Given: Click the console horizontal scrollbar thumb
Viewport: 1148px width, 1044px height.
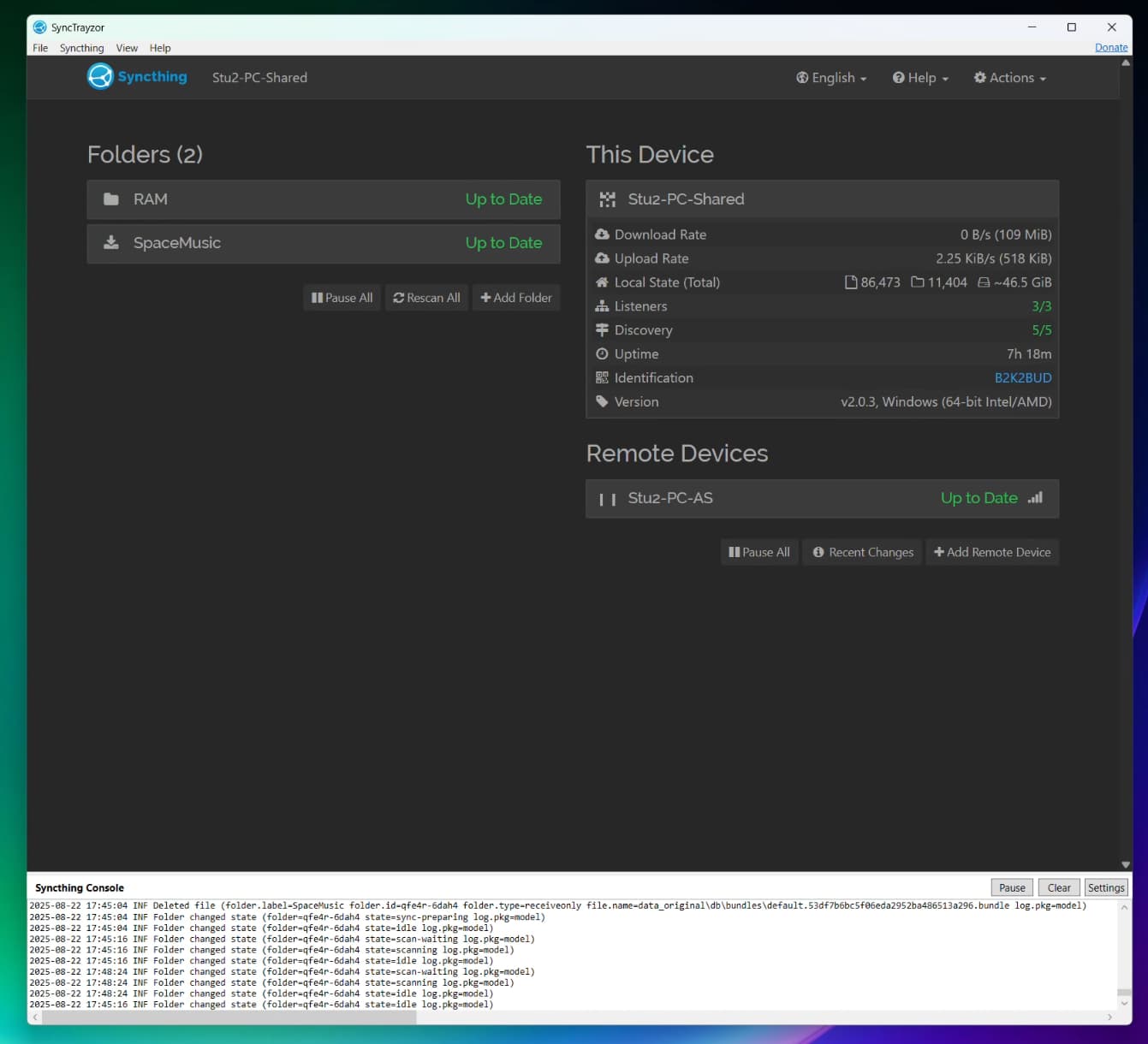Looking at the screenshot, I should pos(229,1017).
